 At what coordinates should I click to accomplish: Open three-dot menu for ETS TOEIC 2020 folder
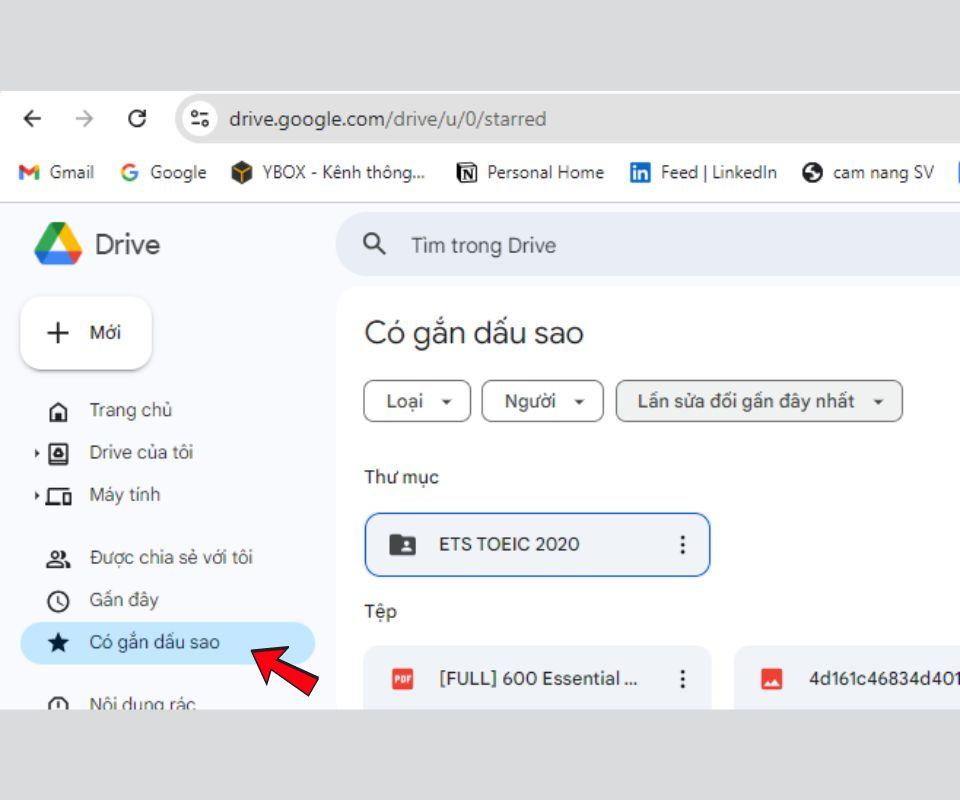coord(682,545)
